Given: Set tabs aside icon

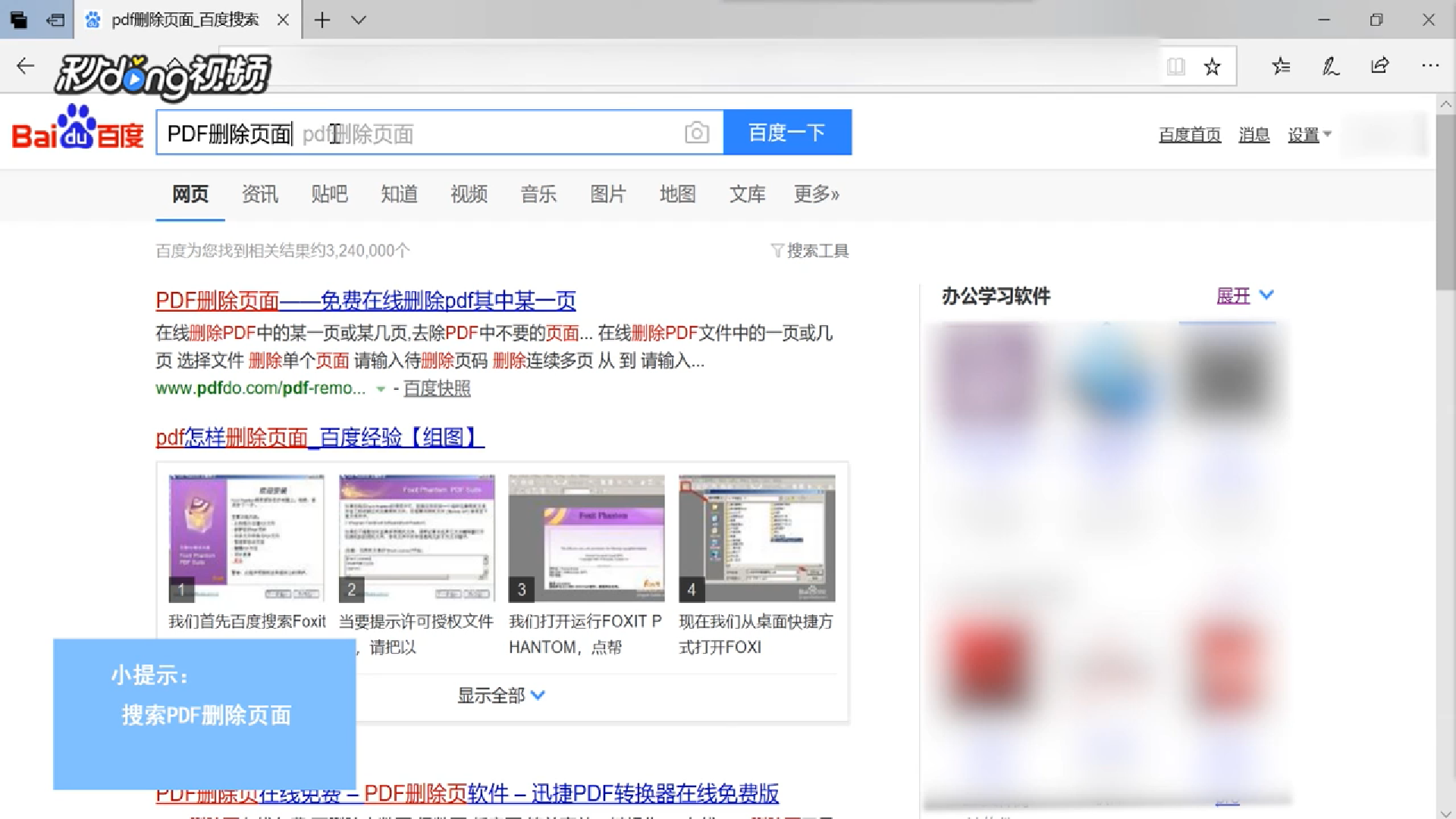Looking at the screenshot, I should pyautogui.click(x=55, y=20).
